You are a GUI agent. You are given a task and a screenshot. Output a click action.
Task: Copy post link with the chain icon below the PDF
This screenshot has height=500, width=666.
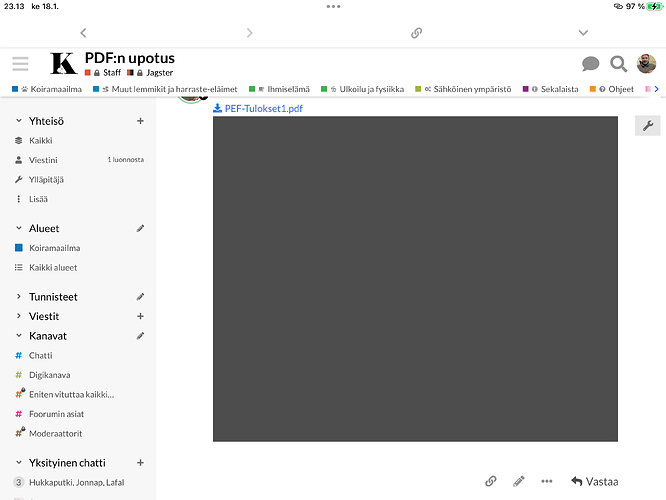(x=491, y=481)
